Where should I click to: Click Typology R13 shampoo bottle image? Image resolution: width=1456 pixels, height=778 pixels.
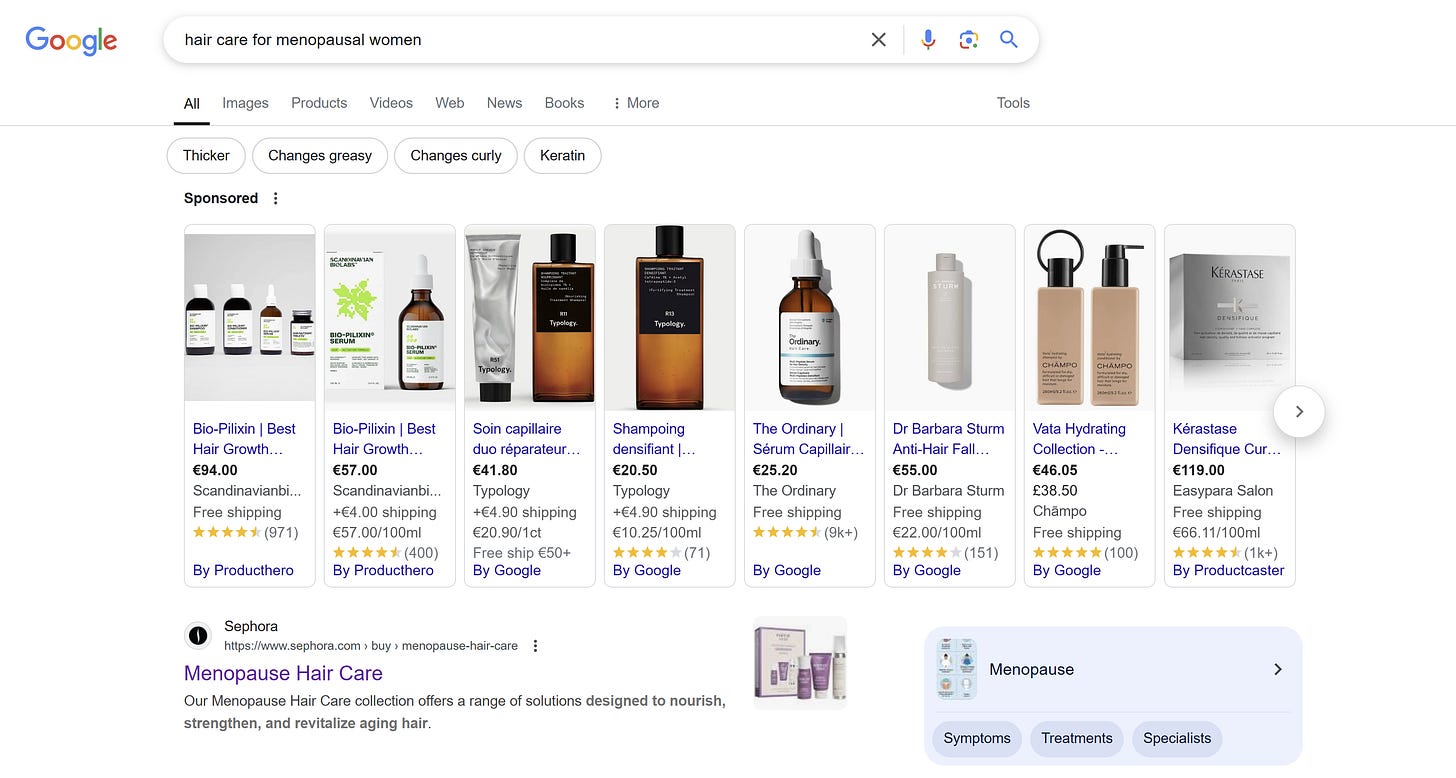pos(670,318)
